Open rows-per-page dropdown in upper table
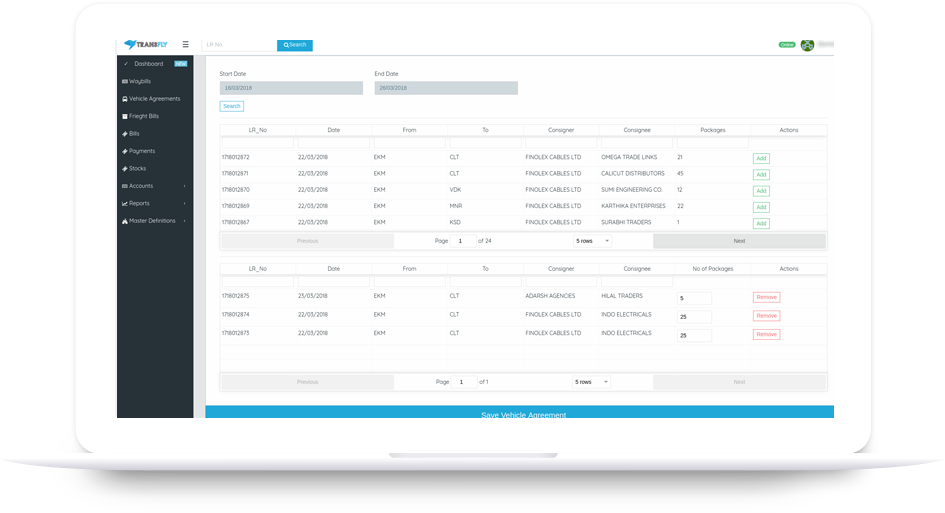Screen dimensions: 945x513 (x=592, y=241)
